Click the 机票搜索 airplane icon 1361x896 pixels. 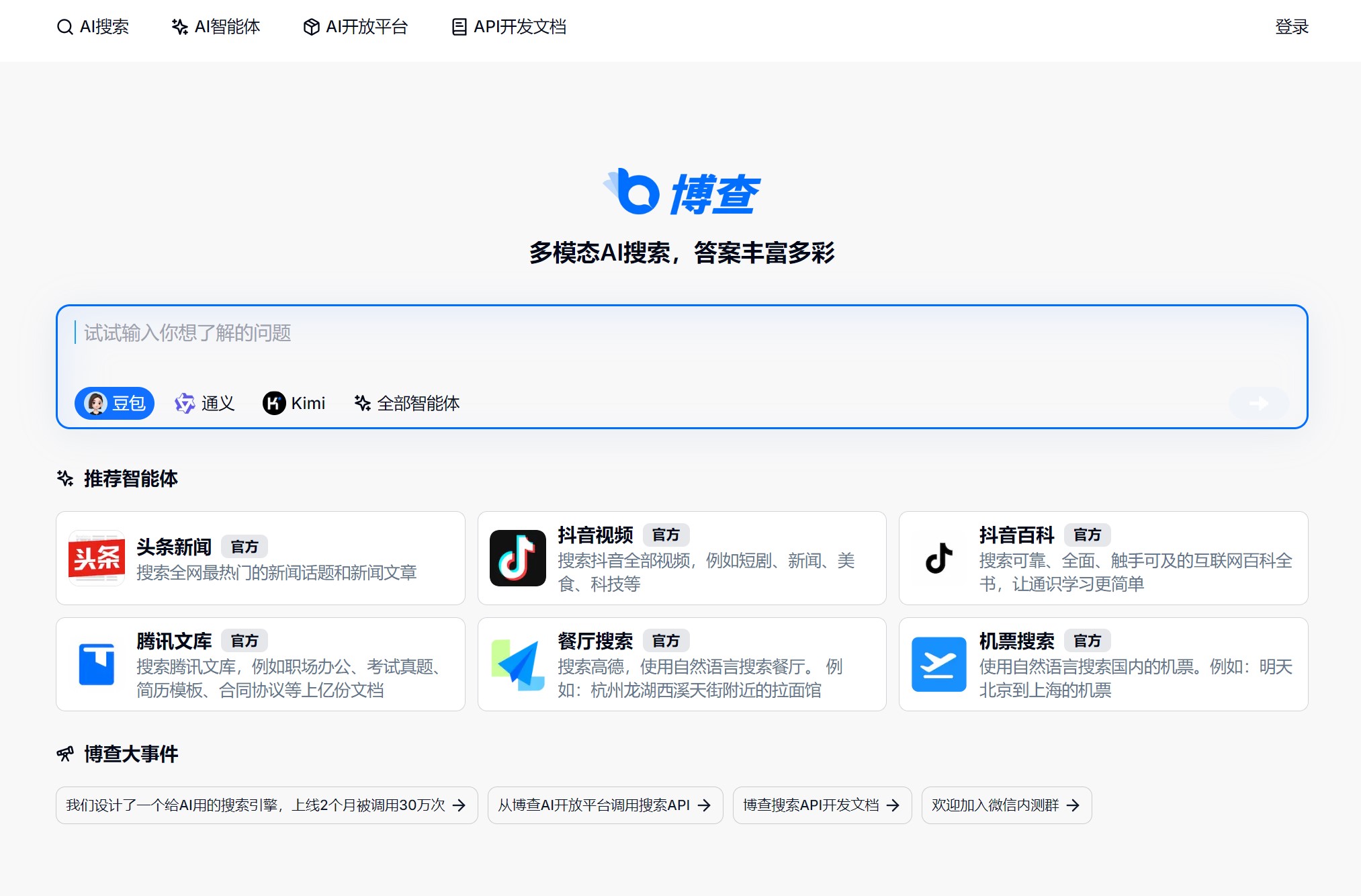tap(938, 664)
